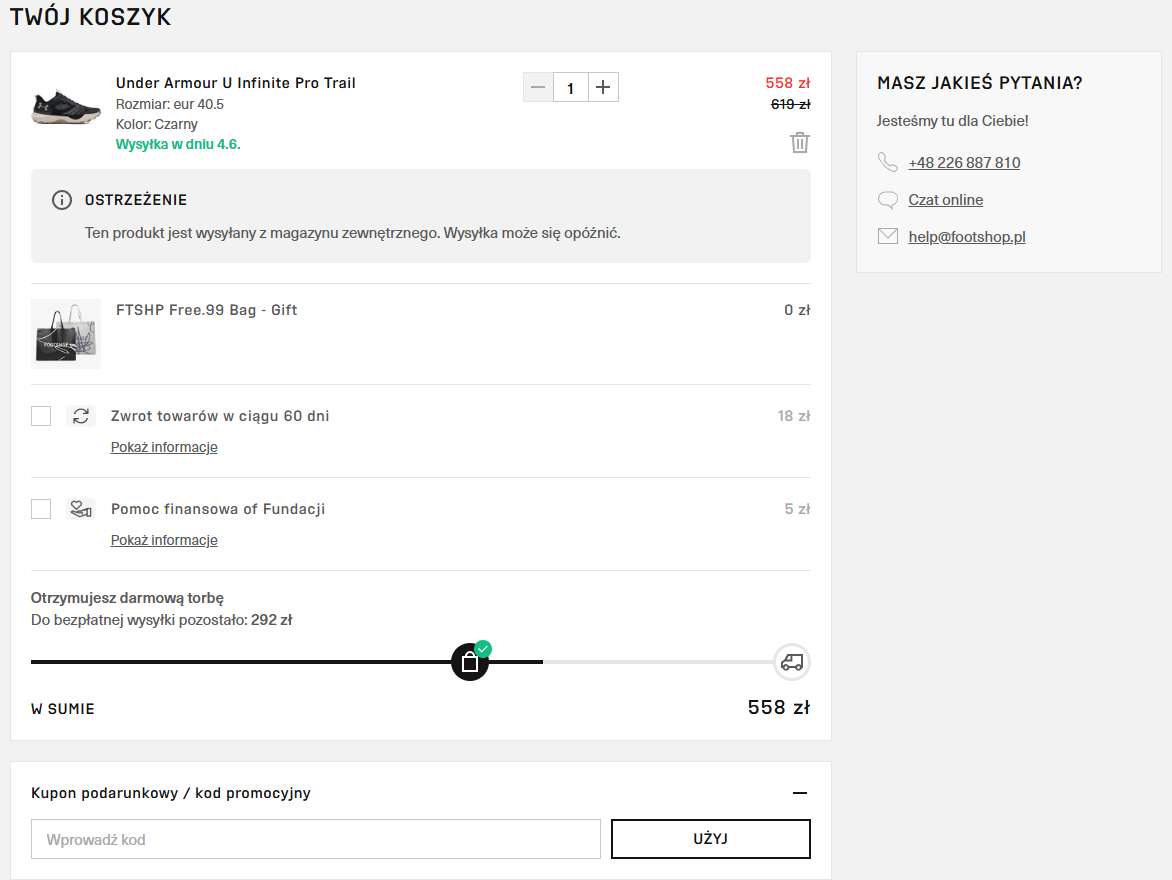Tick the Pomoc finansowa Fundacji checkbox
The width and height of the screenshot is (1172, 880).
click(41, 509)
